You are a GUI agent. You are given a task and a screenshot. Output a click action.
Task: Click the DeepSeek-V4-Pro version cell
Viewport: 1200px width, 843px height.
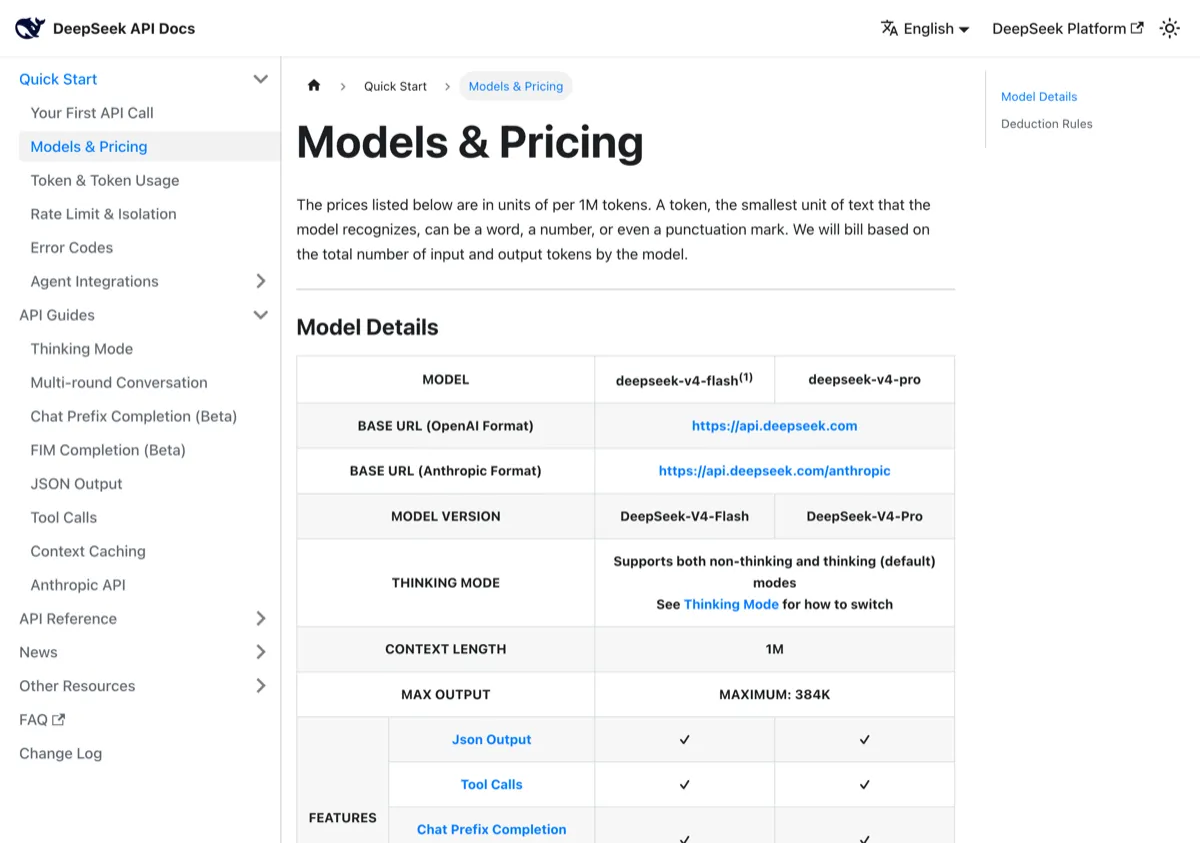864,516
